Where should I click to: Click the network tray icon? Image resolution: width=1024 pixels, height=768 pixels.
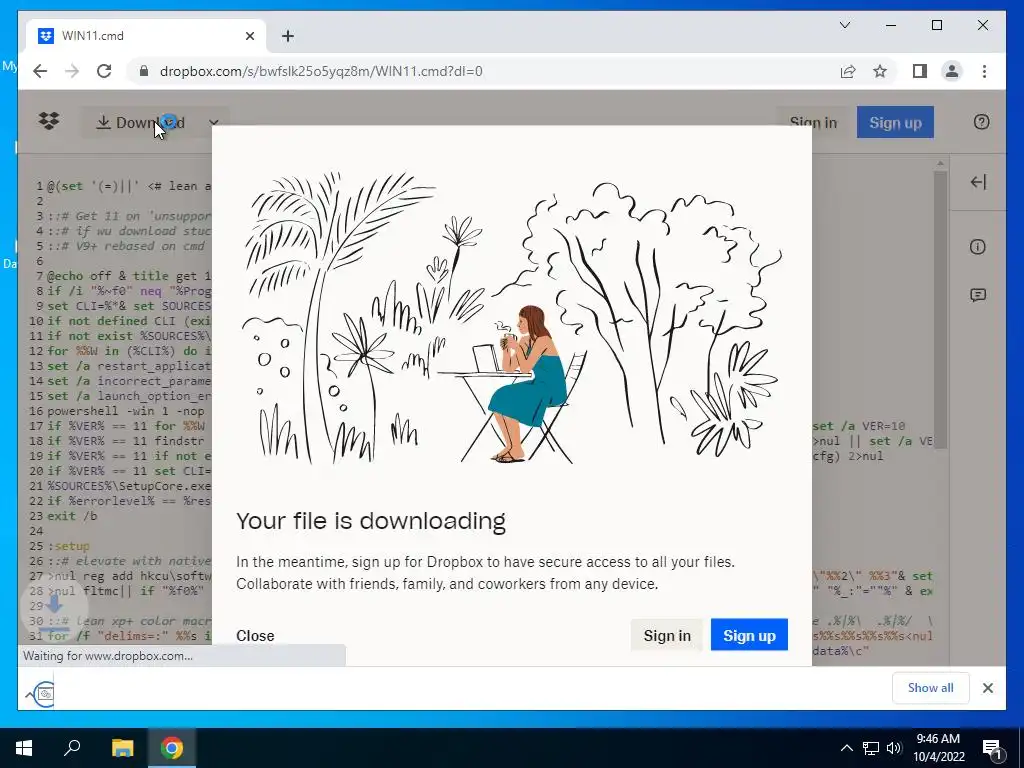871,748
